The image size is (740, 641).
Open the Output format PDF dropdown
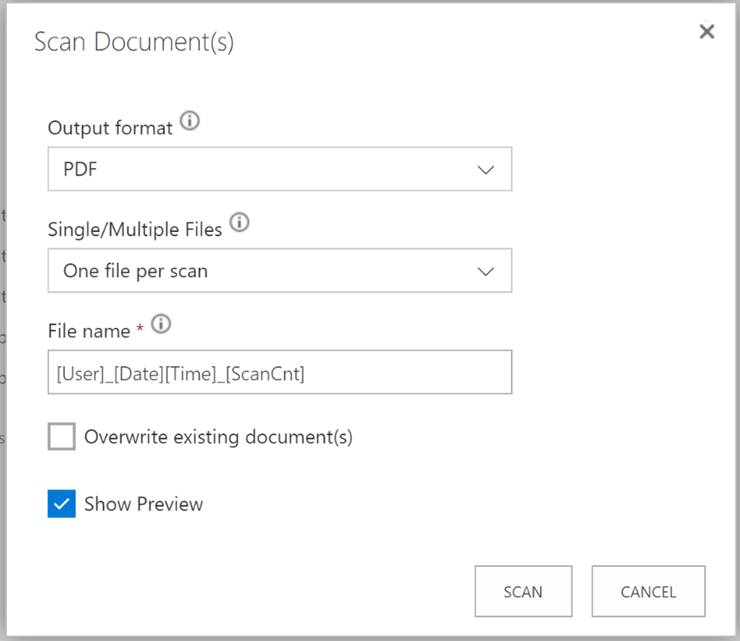click(x=280, y=169)
